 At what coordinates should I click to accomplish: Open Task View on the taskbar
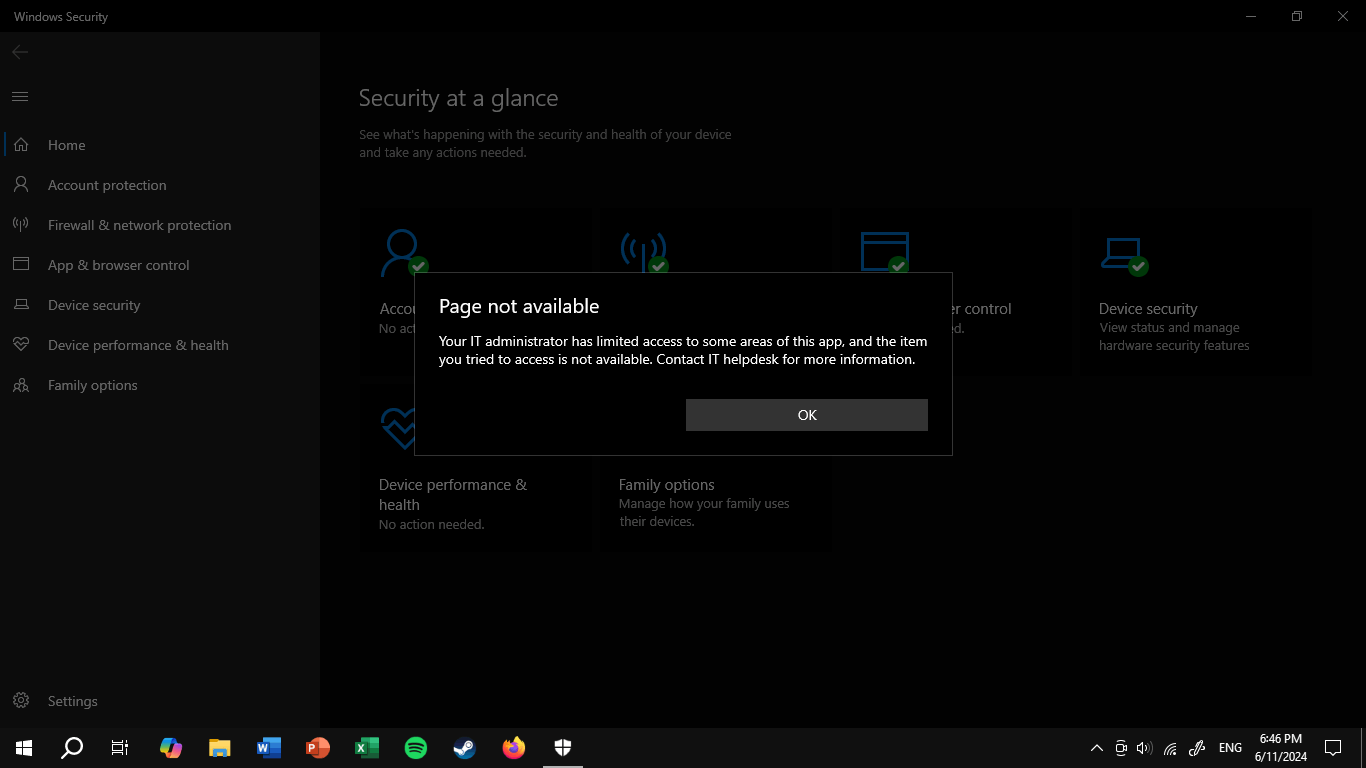click(x=120, y=747)
